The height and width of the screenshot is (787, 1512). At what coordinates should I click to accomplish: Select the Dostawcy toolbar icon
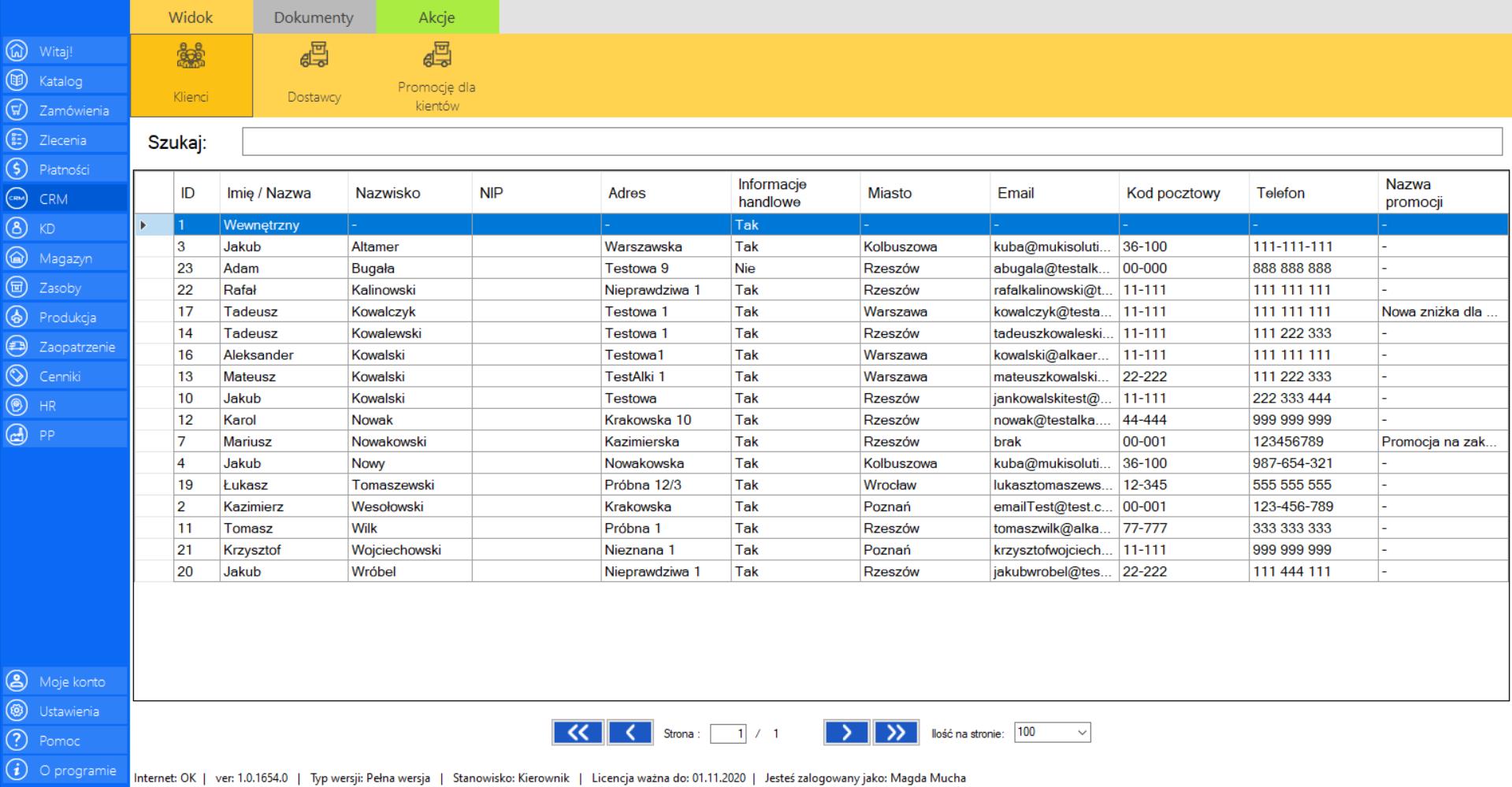point(314,57)
